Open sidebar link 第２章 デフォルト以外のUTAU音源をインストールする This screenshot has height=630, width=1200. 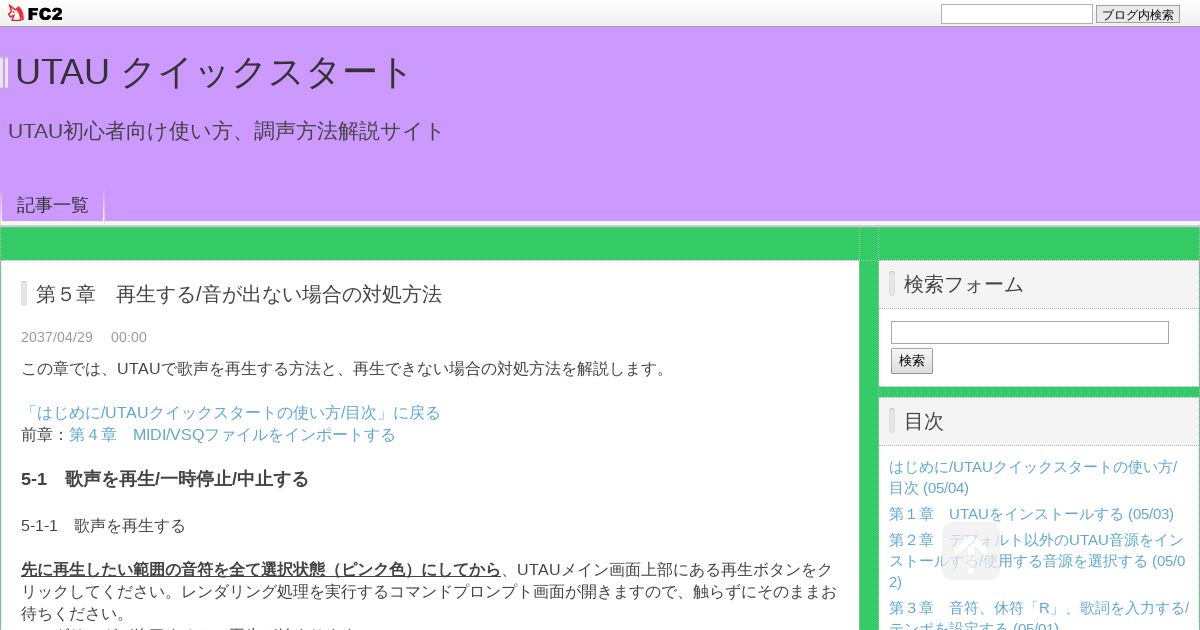pos(1037,560)
